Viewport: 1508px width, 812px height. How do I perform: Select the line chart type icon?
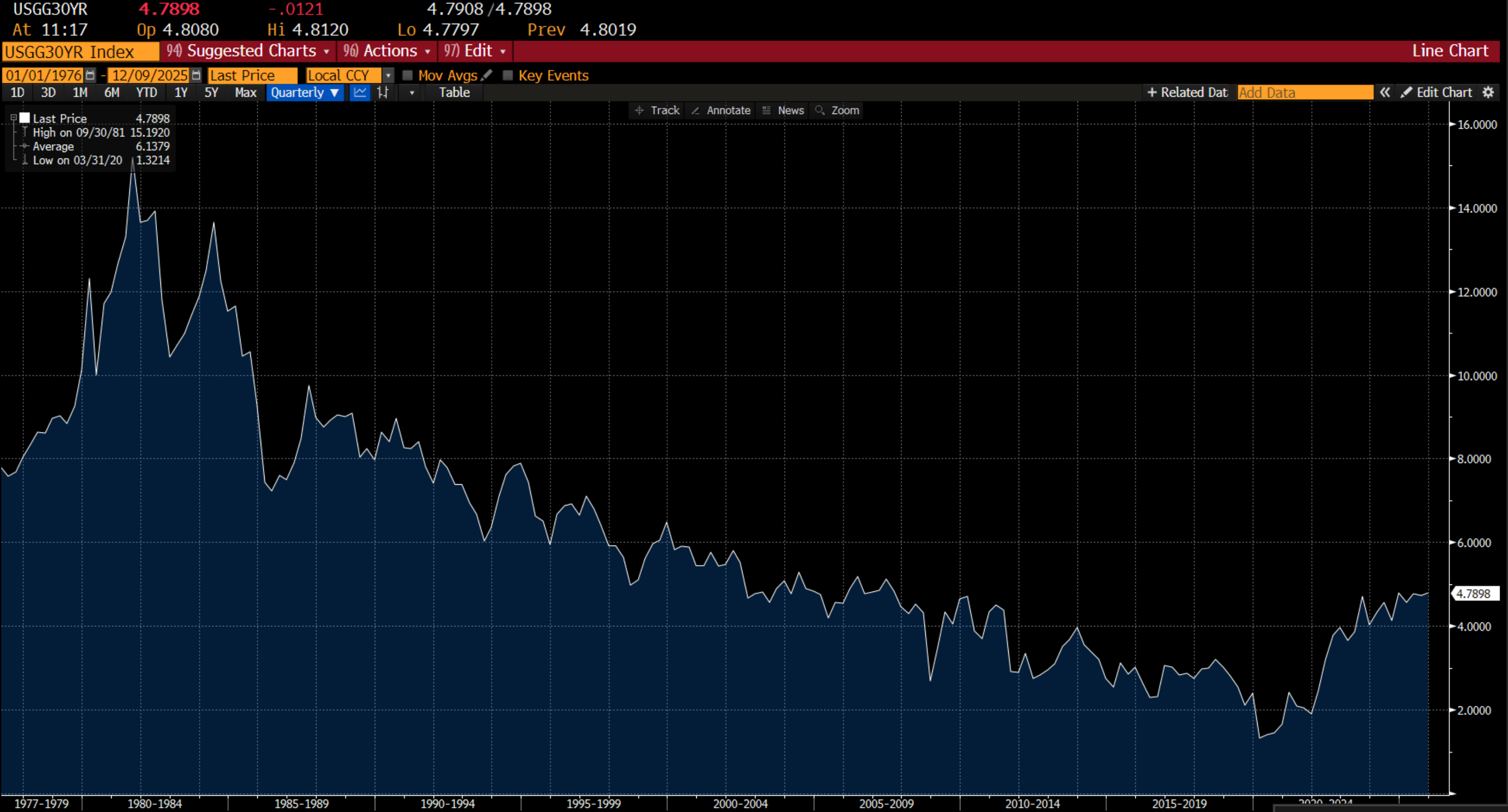pyautogui.click(x=360, y=92)
